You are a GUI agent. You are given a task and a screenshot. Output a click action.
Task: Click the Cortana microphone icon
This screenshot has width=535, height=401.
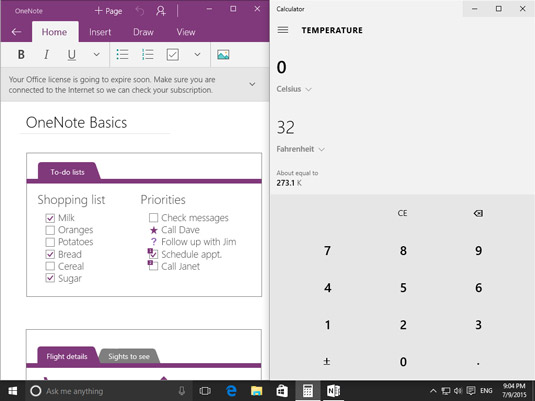(182, 391)
